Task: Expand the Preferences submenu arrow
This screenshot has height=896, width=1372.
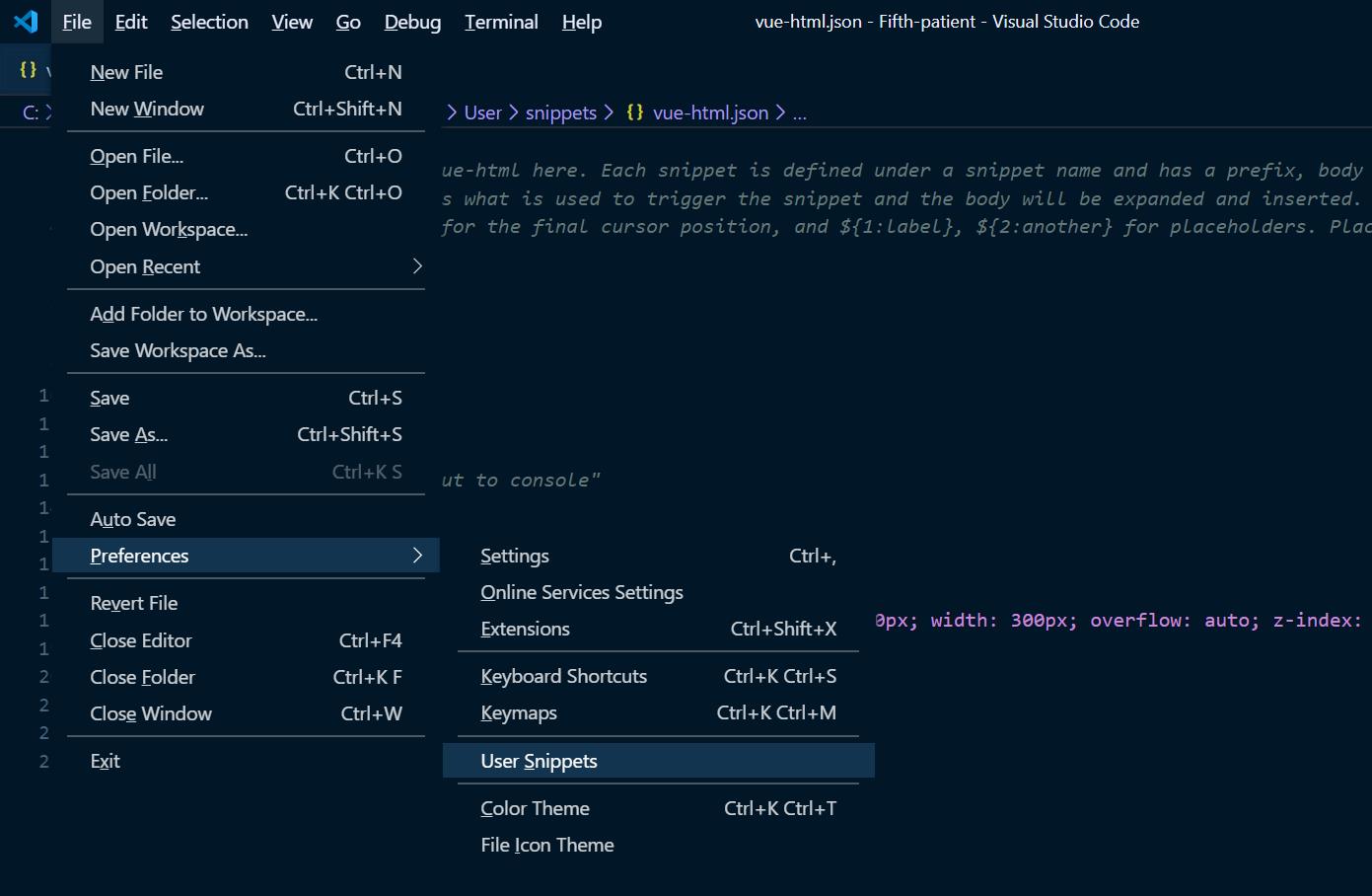Action: coord(416,556)
